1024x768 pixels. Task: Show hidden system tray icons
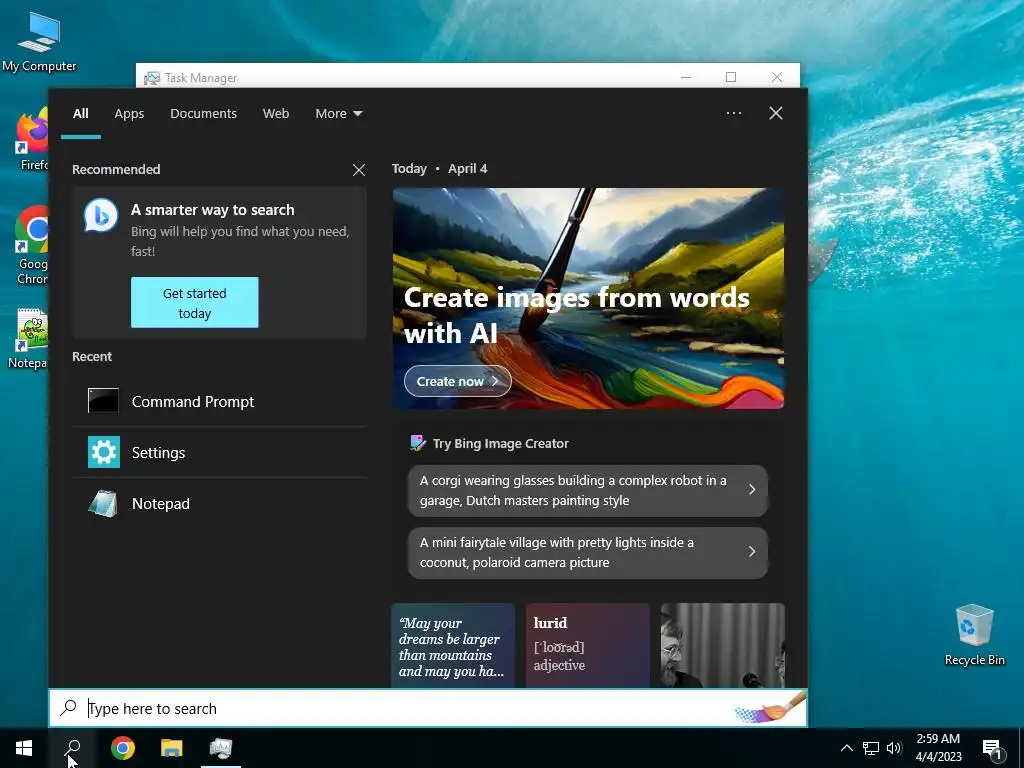point(846,748)
